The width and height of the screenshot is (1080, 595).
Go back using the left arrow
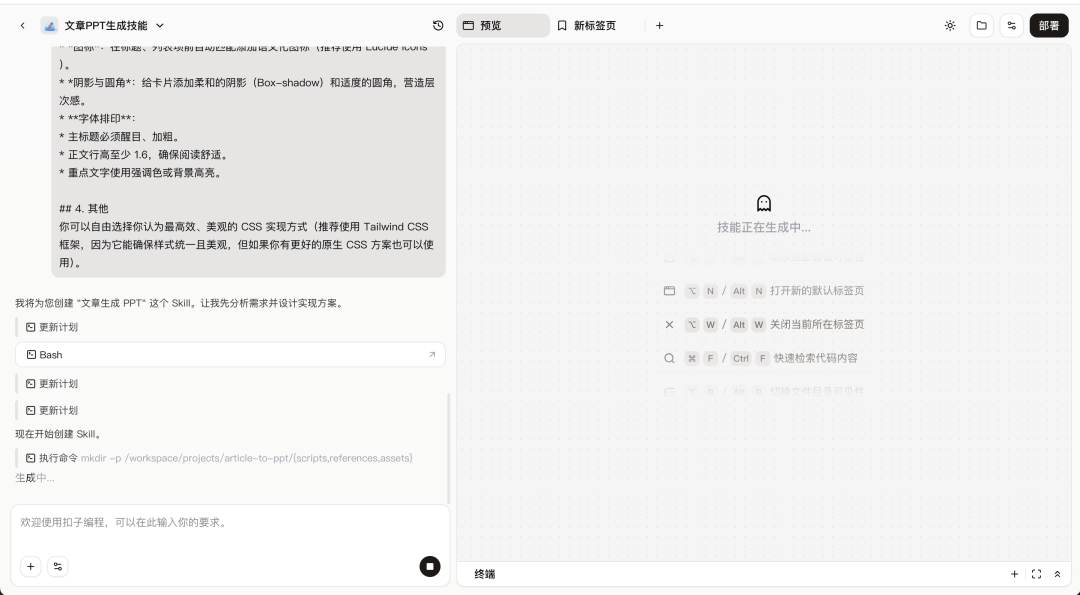[23, 25]
